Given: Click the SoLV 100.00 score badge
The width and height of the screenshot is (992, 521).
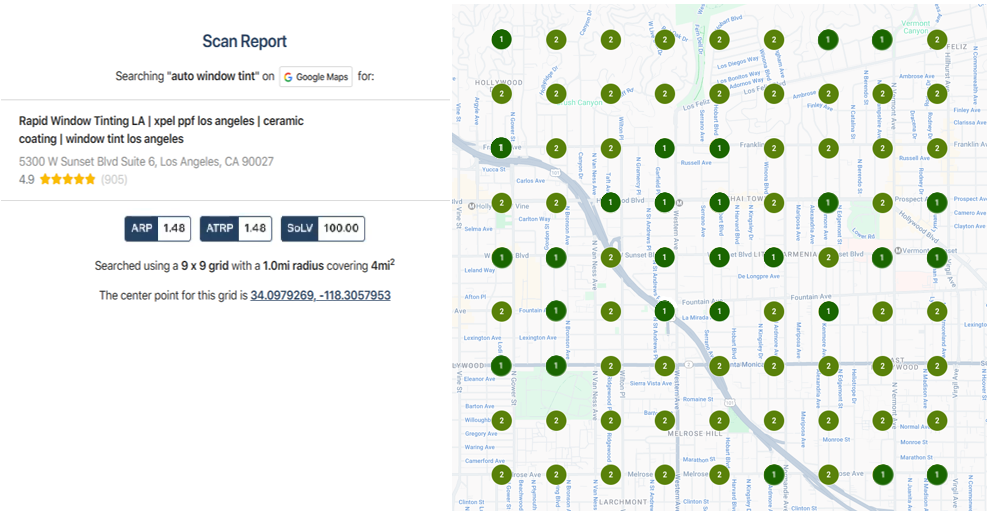Looking at the screenshot, I should (322, 228).
